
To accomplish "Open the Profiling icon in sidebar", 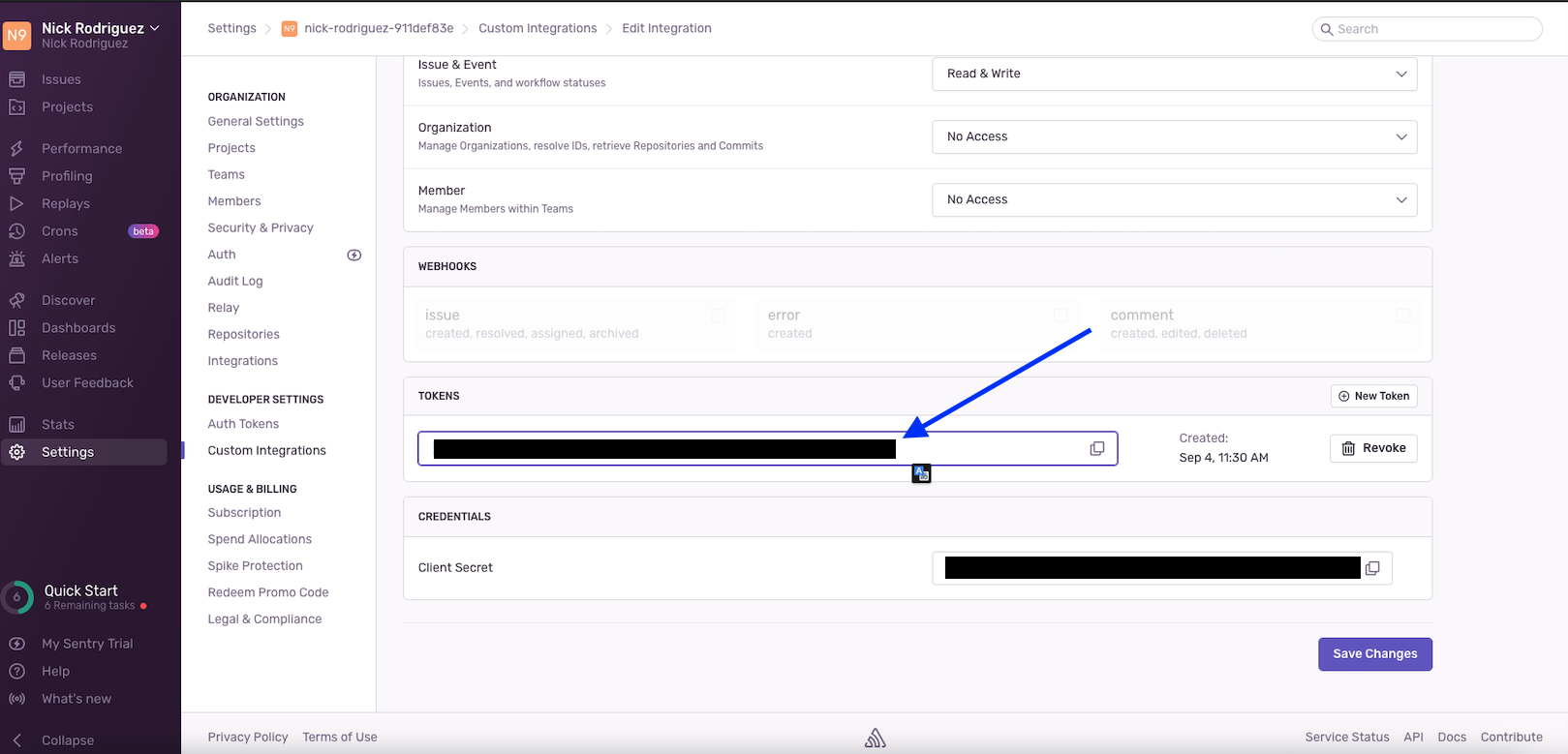I will (x=16, y=176).
